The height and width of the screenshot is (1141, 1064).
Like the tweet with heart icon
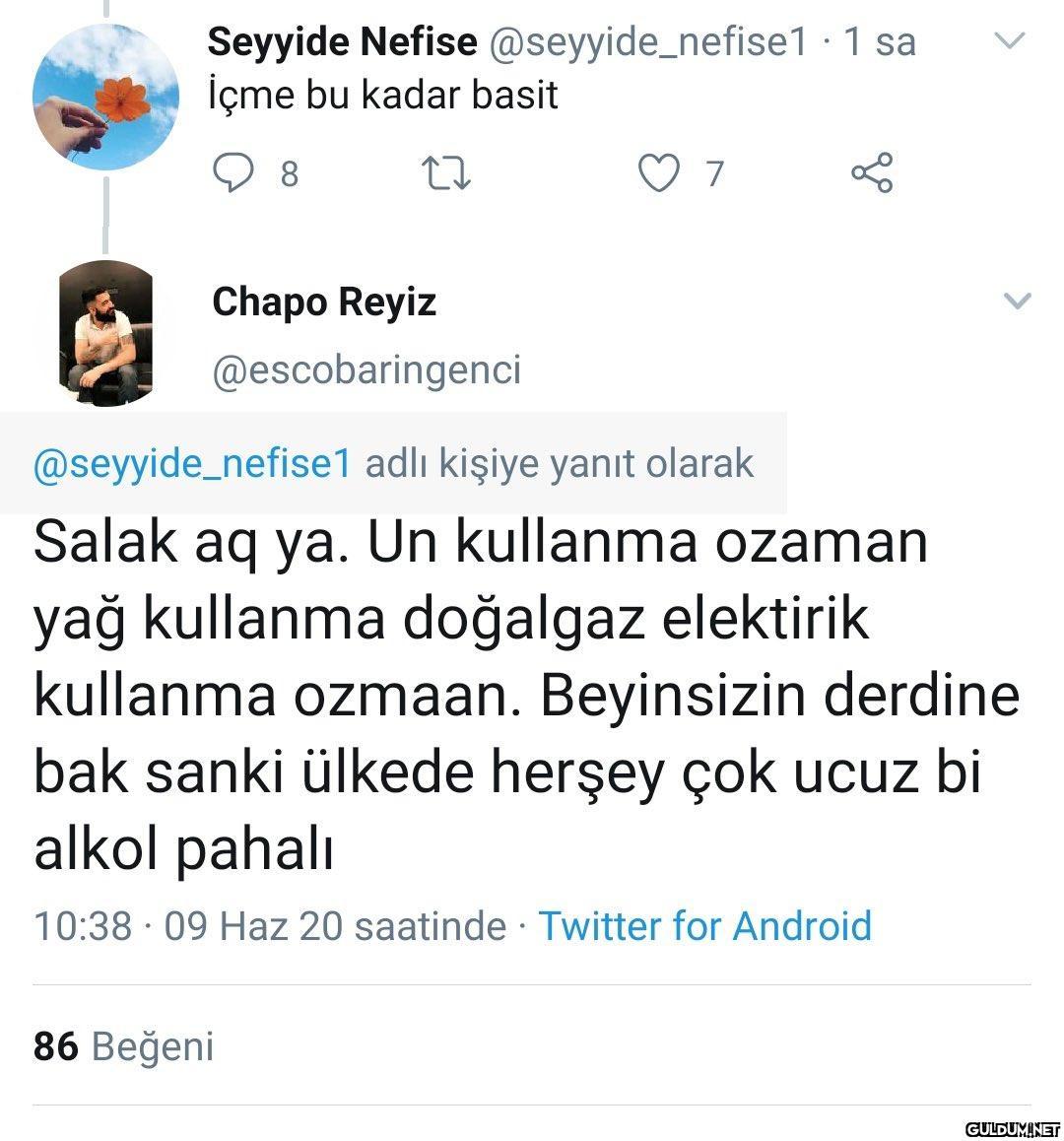point(658,173)
